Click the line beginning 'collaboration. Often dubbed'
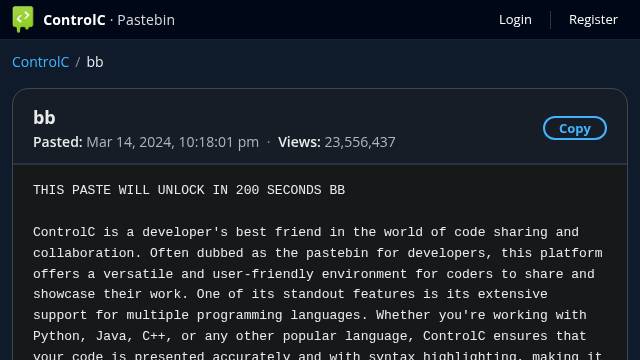 click(318, 253)
